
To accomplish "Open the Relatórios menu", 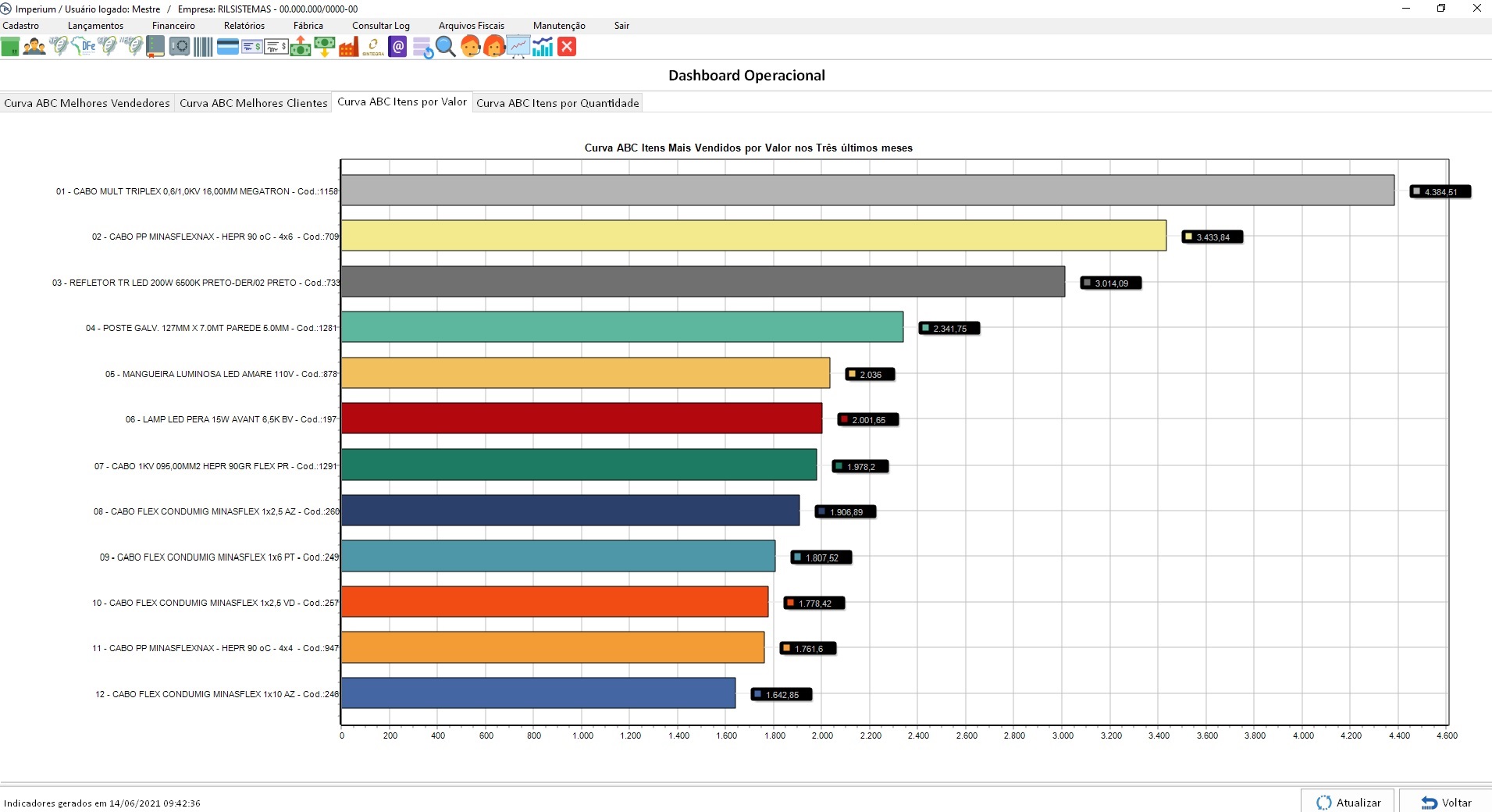I will [x=244, y=26].
